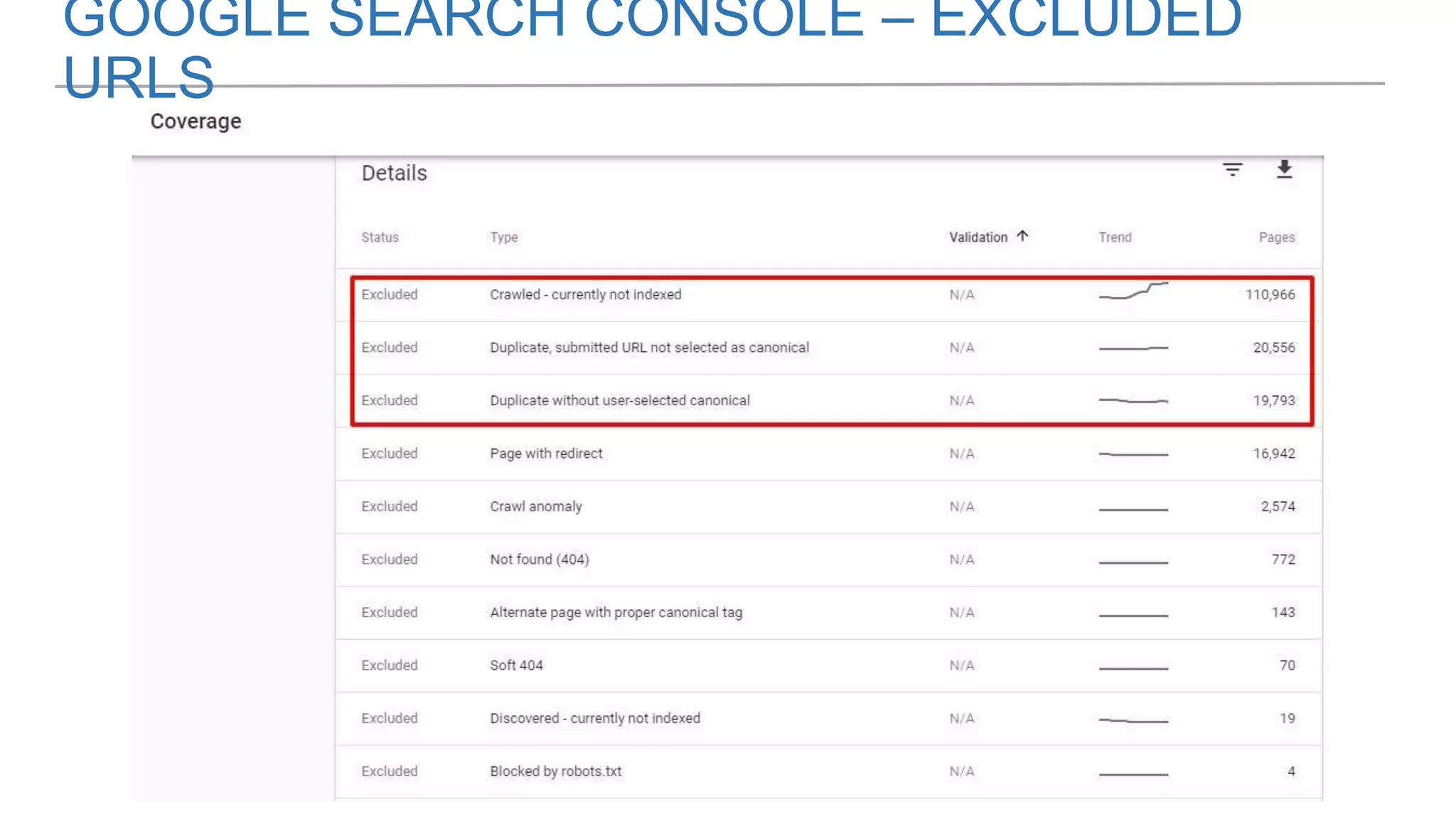Click the 16,942 pages value
1456x819 pixels.
(1274, 454)
